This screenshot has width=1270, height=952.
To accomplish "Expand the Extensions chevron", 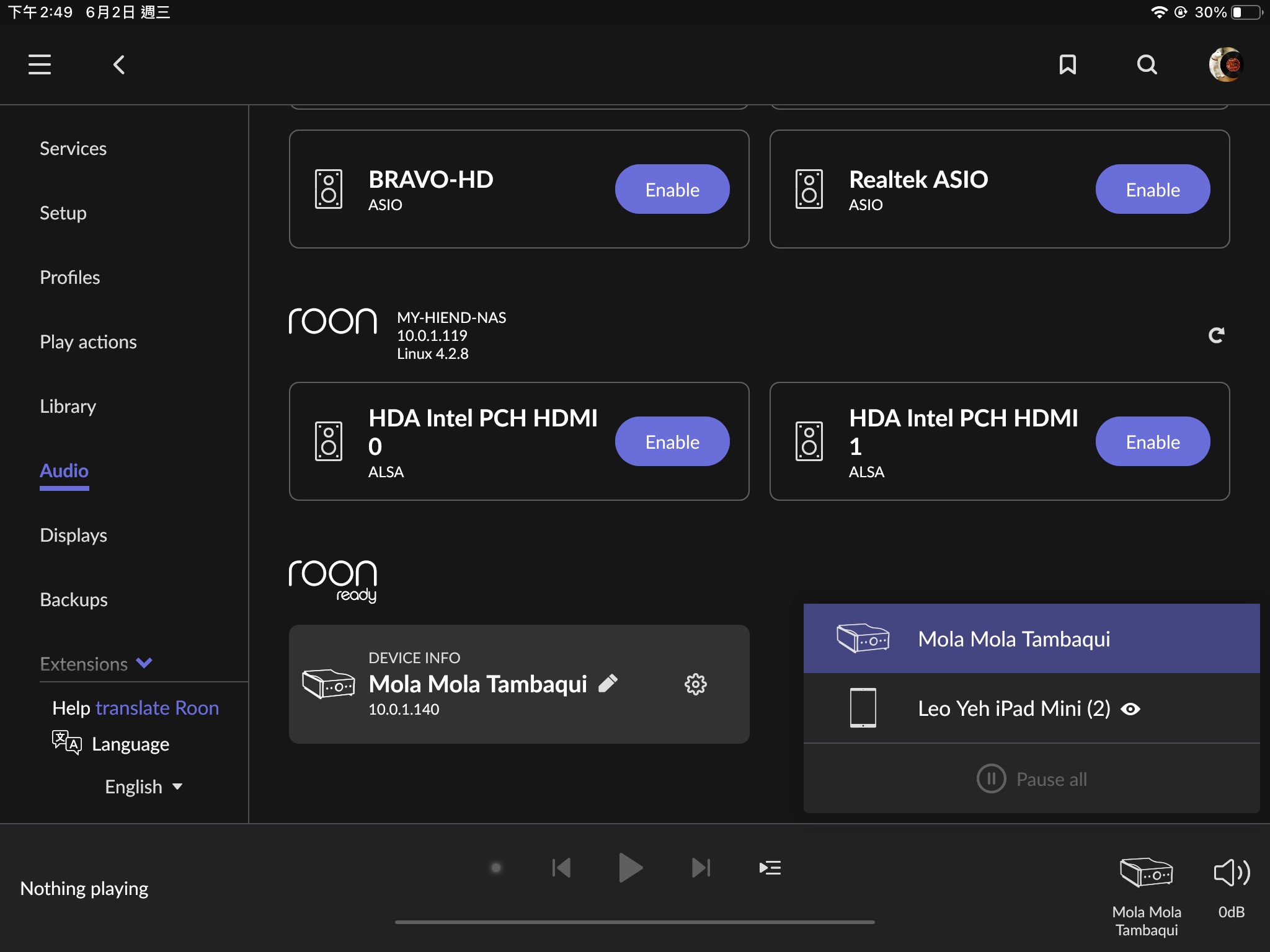I will point(144,663).
